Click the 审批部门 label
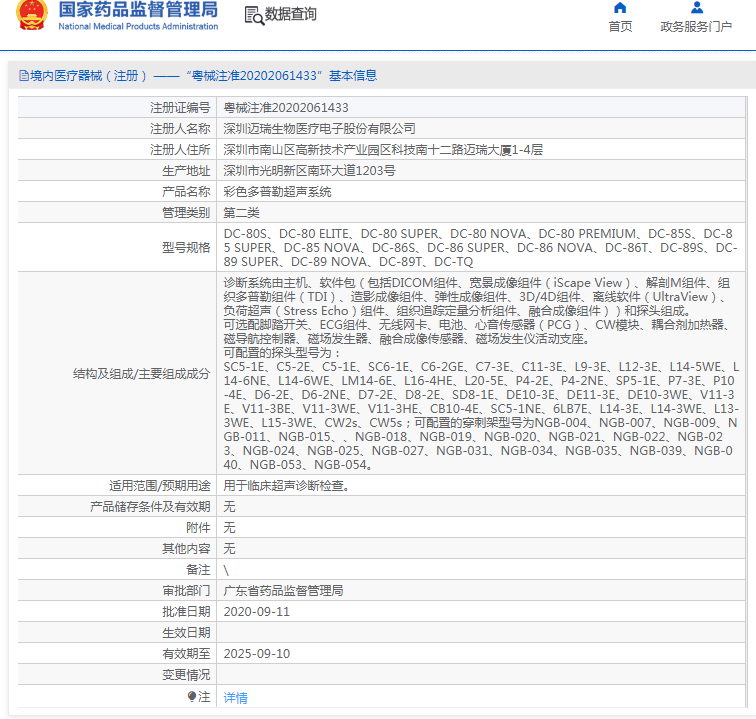The image size is (756, 719). click(186, 591)
